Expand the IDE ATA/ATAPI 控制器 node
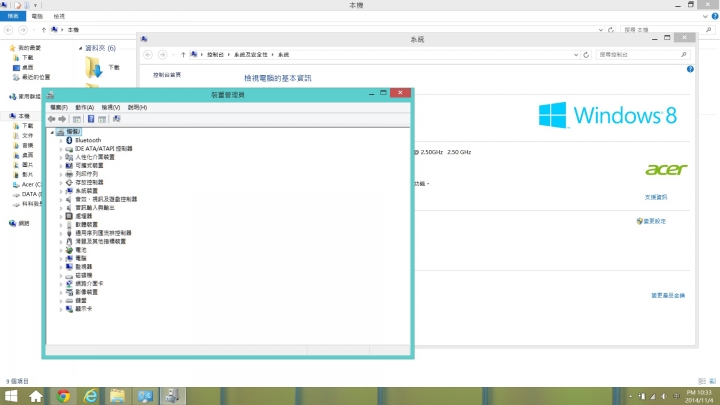Viewport: 720px width, 405px height. tap(61, 149)
